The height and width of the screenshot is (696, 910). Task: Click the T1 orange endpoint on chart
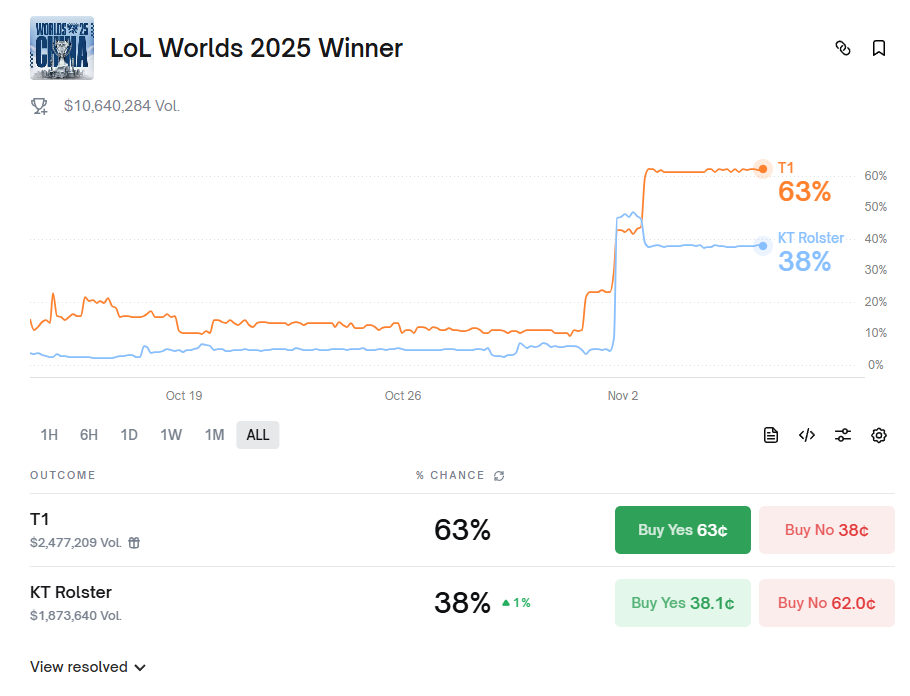pyautogui.click(x=763, y=169)
